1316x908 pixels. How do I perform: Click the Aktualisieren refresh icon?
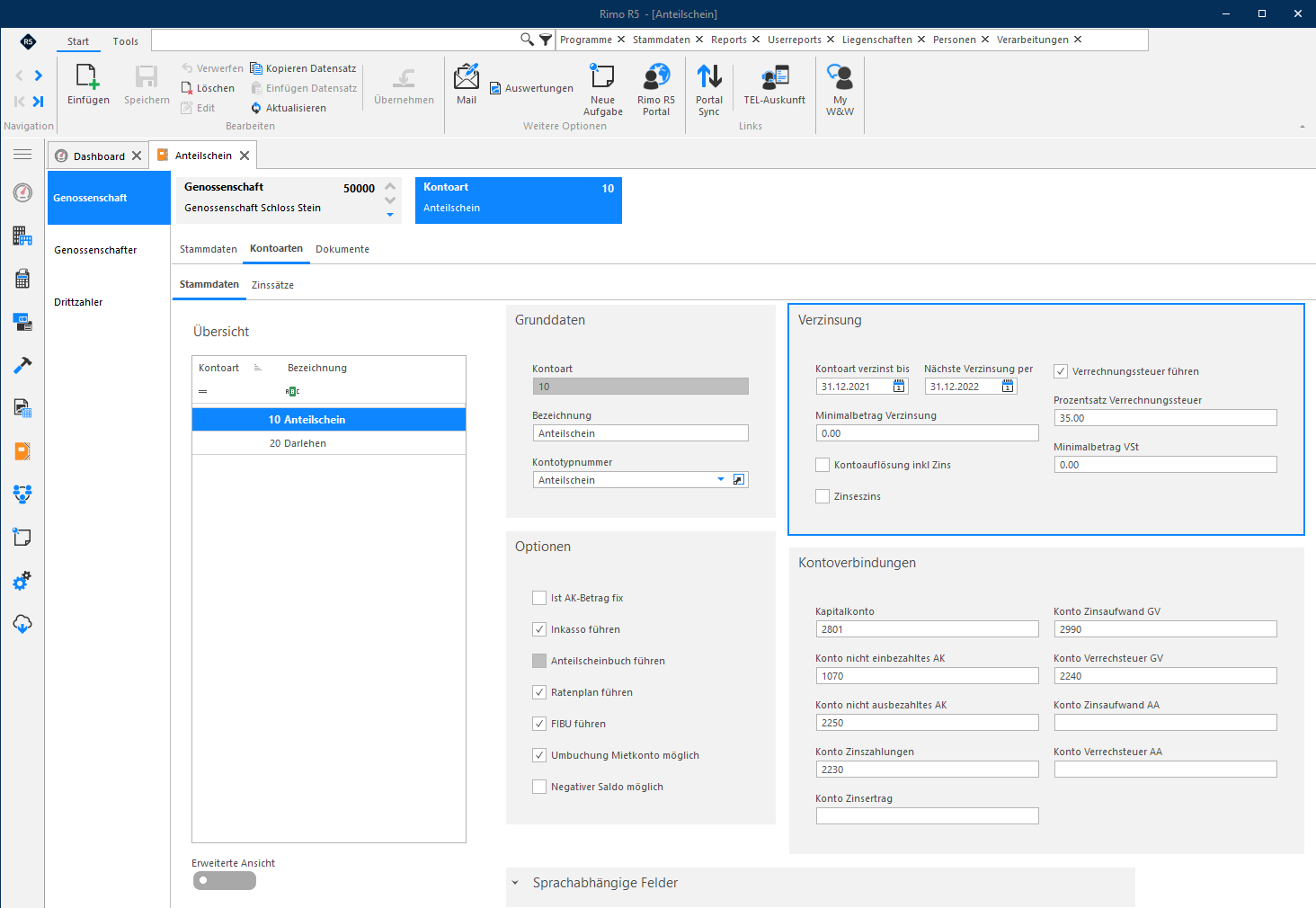click(256, 108)
